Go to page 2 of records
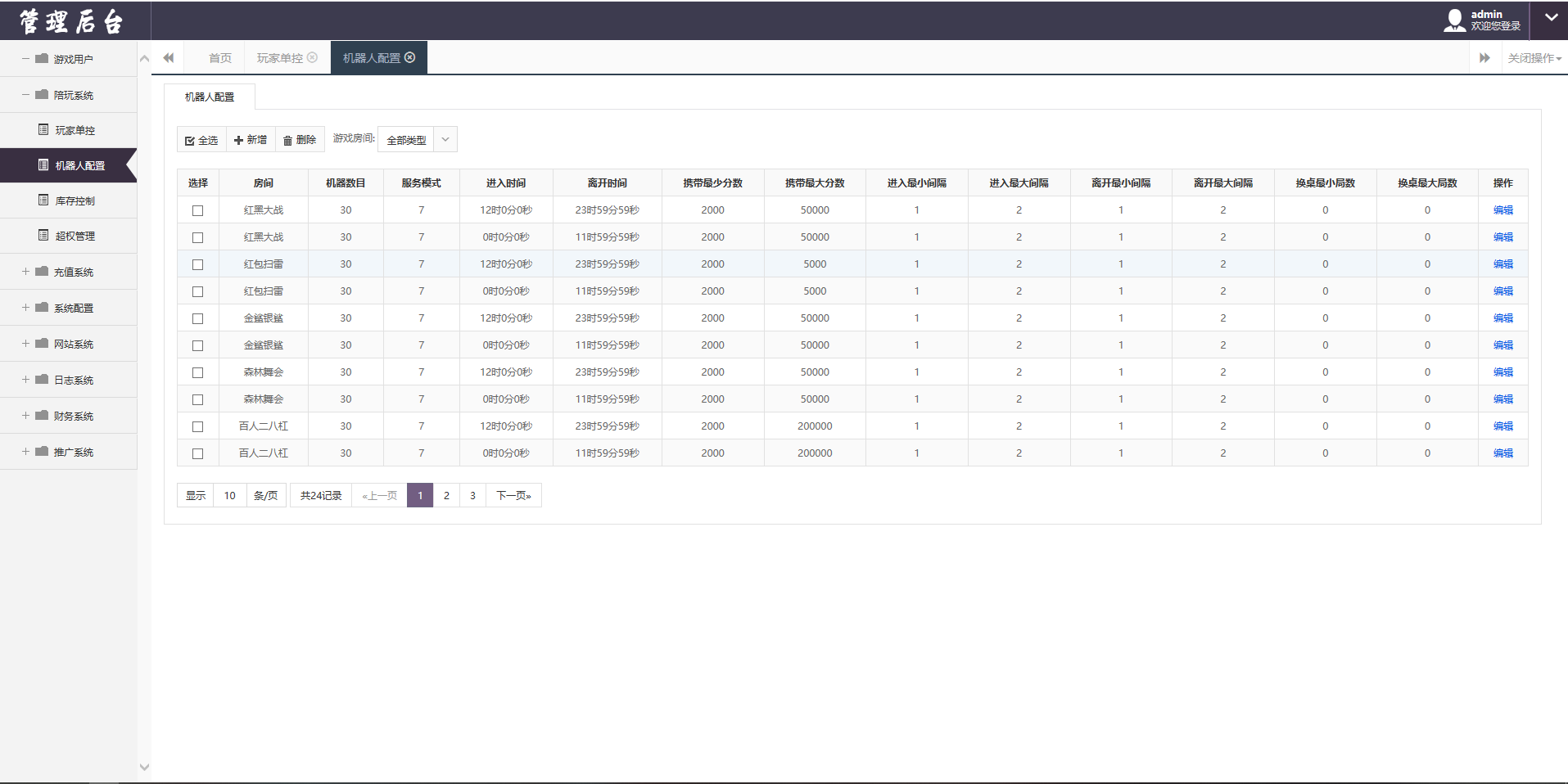 [x=446, y=495]
